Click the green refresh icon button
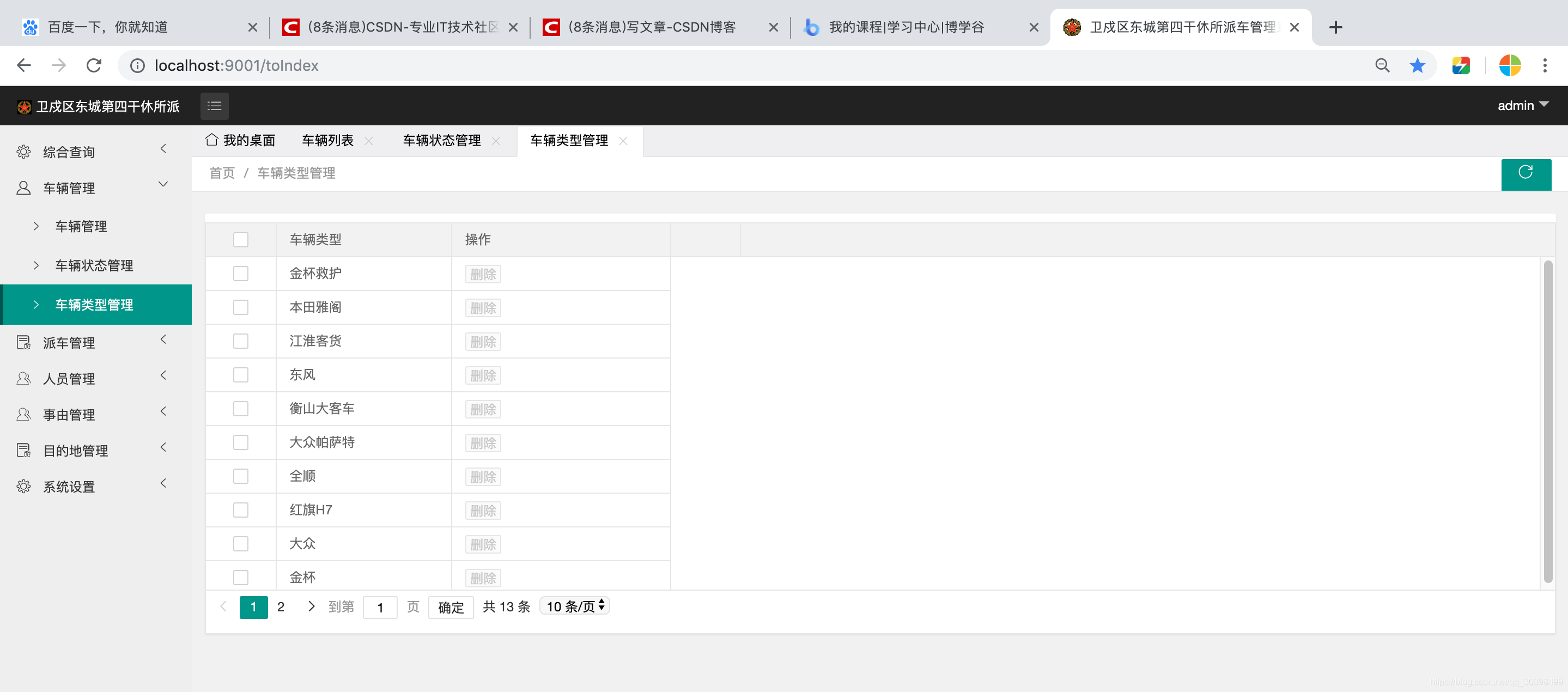Image resolution: width=1568 pixels, height=692 pixels. [1526, 173]
